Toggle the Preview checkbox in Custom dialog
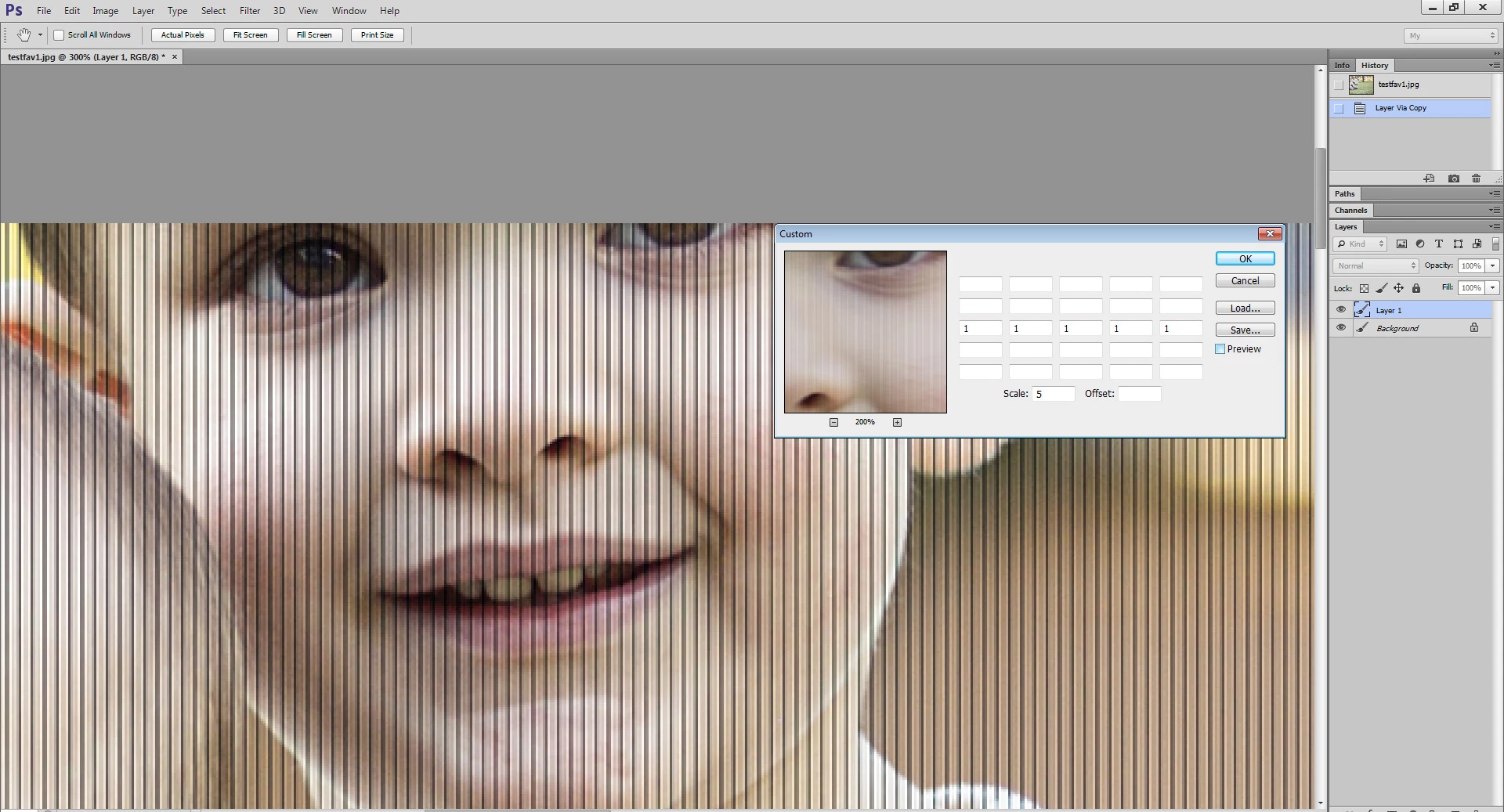Viewport: 1504px width, 812px height. pos(1220,349)
